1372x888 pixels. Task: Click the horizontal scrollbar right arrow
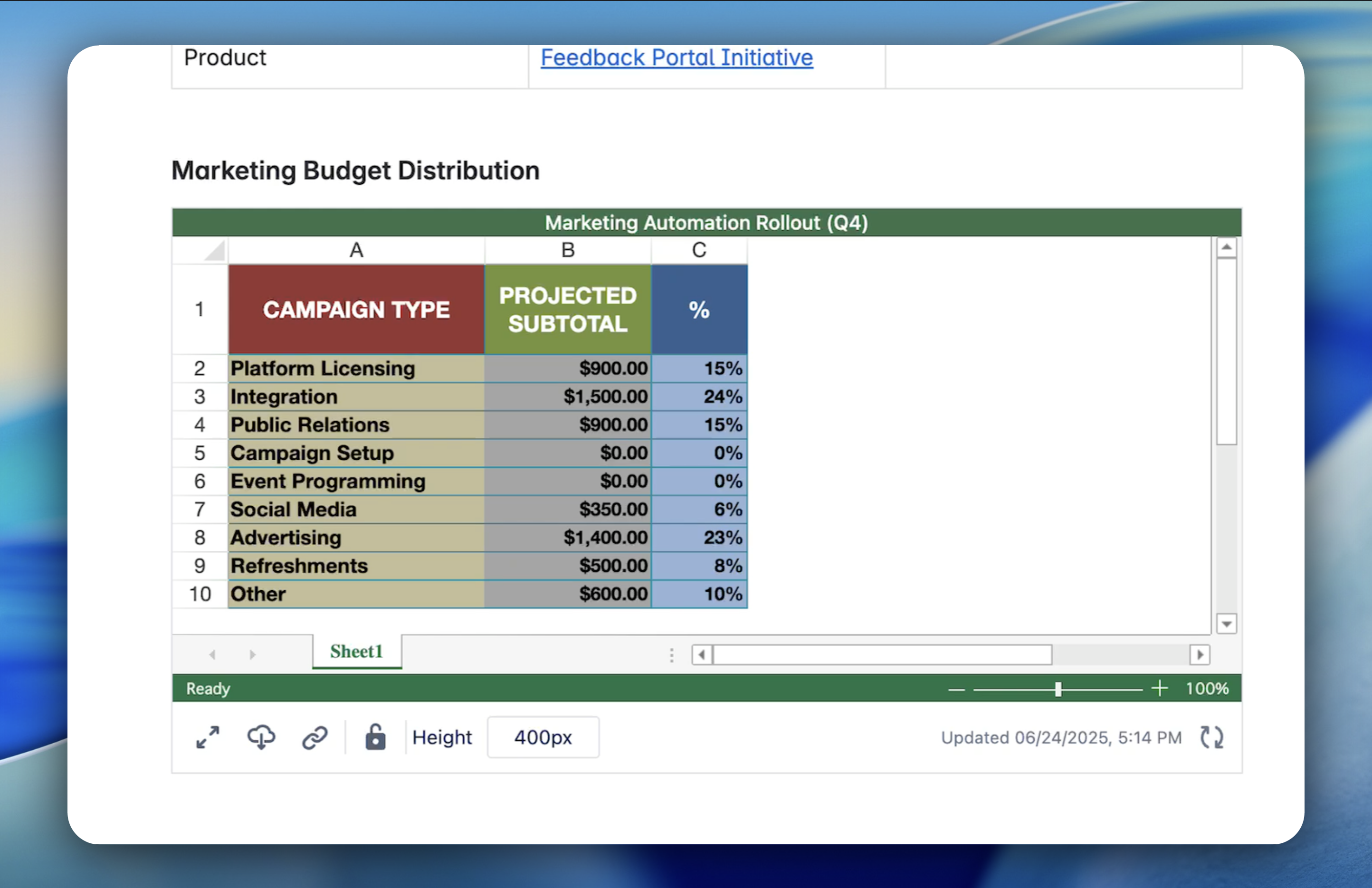click(x=1200, y=655)
